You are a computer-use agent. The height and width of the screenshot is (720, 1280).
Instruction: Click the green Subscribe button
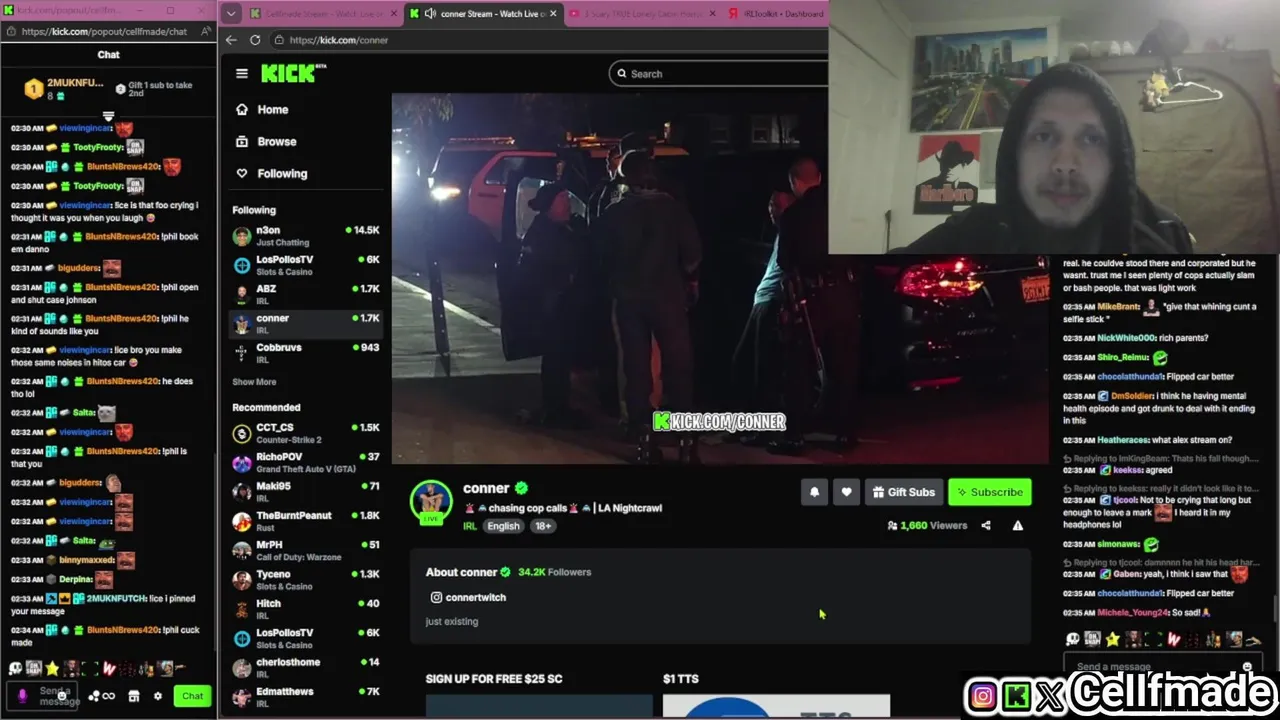pyautogui.click(x=989, y=492)
